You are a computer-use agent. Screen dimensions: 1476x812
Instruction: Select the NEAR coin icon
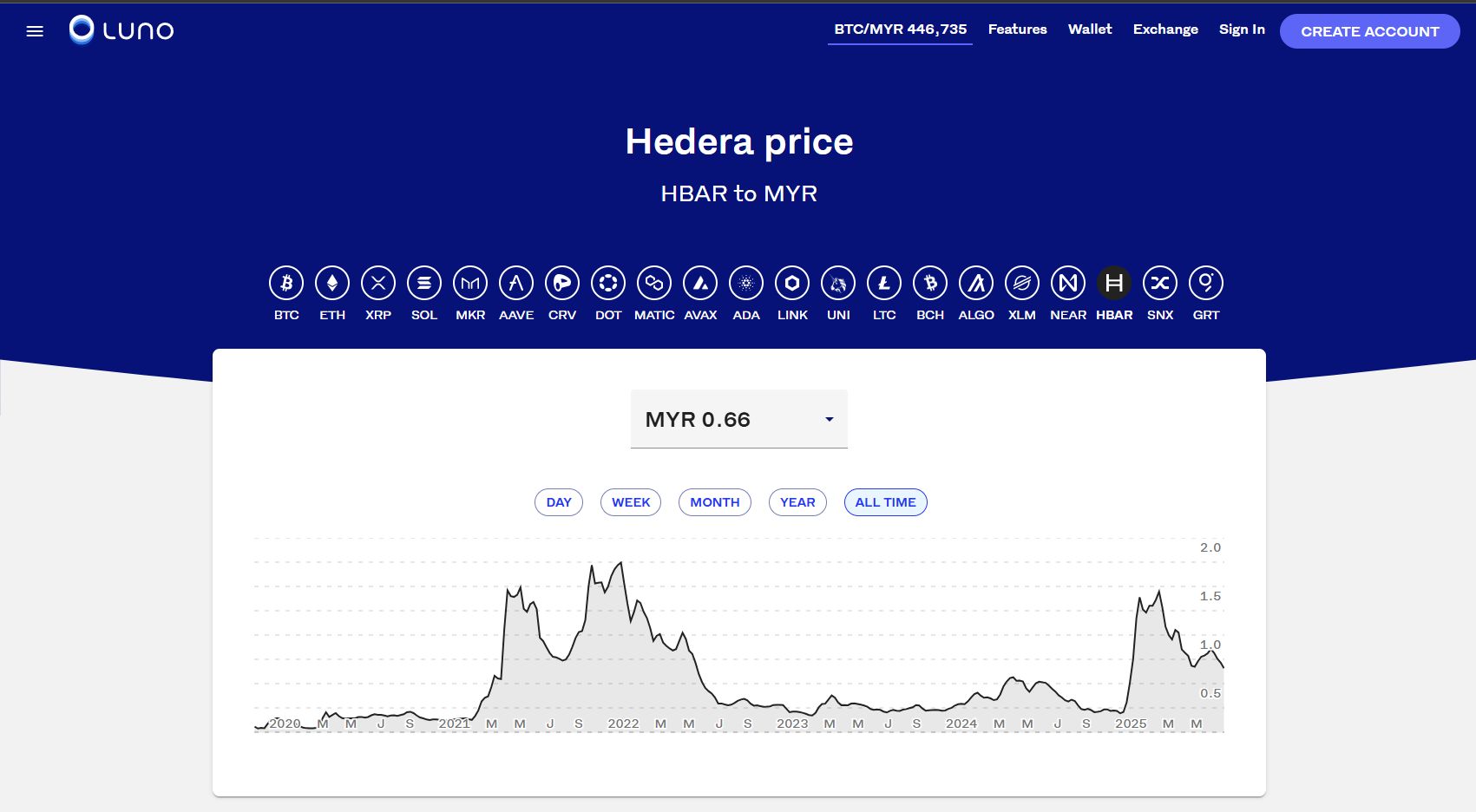point(1068,283)
